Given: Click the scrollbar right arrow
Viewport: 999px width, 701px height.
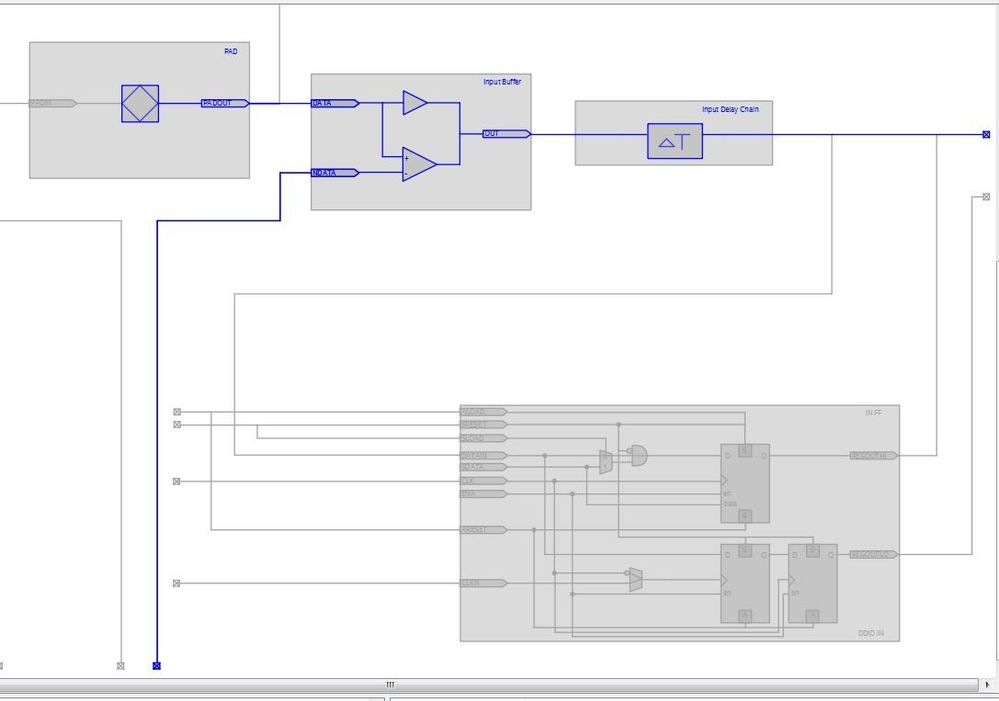Looking at the screenshot, I should pos(988,685).
